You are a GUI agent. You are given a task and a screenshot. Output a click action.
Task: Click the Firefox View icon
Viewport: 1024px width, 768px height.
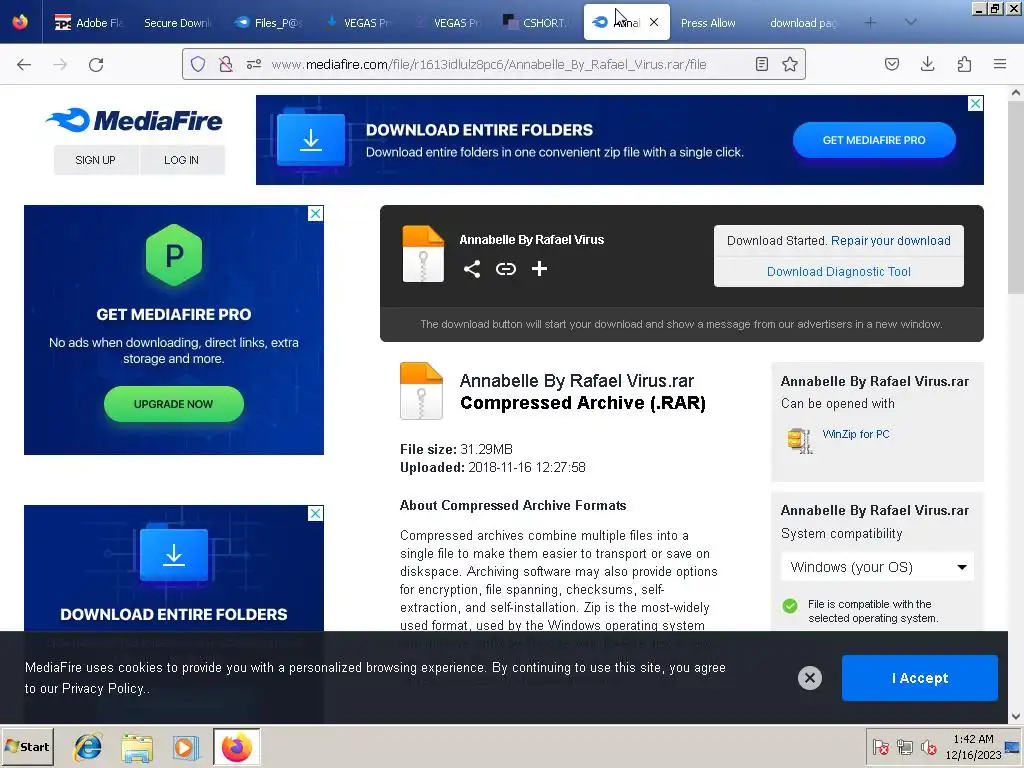tap(20, 22)
